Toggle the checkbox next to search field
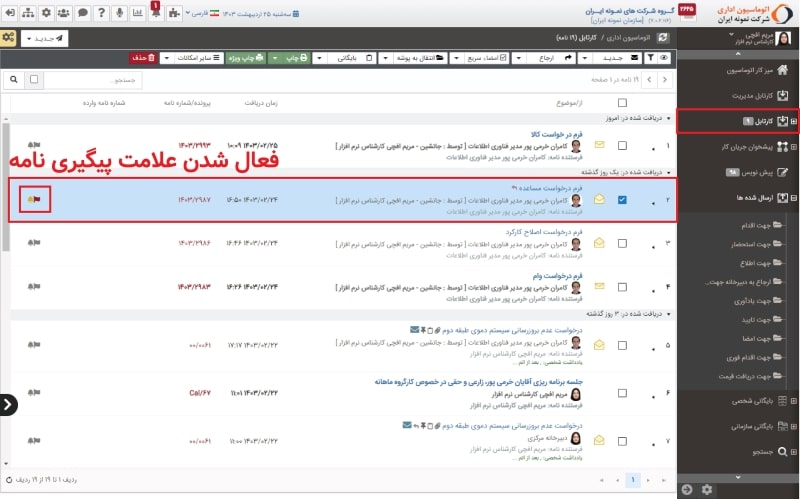The height and width of the screenshot is (499, 800). 34,79
